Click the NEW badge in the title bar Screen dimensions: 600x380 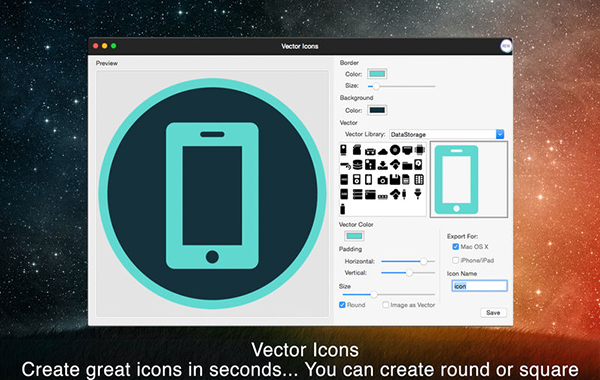(x=506, y=46)
